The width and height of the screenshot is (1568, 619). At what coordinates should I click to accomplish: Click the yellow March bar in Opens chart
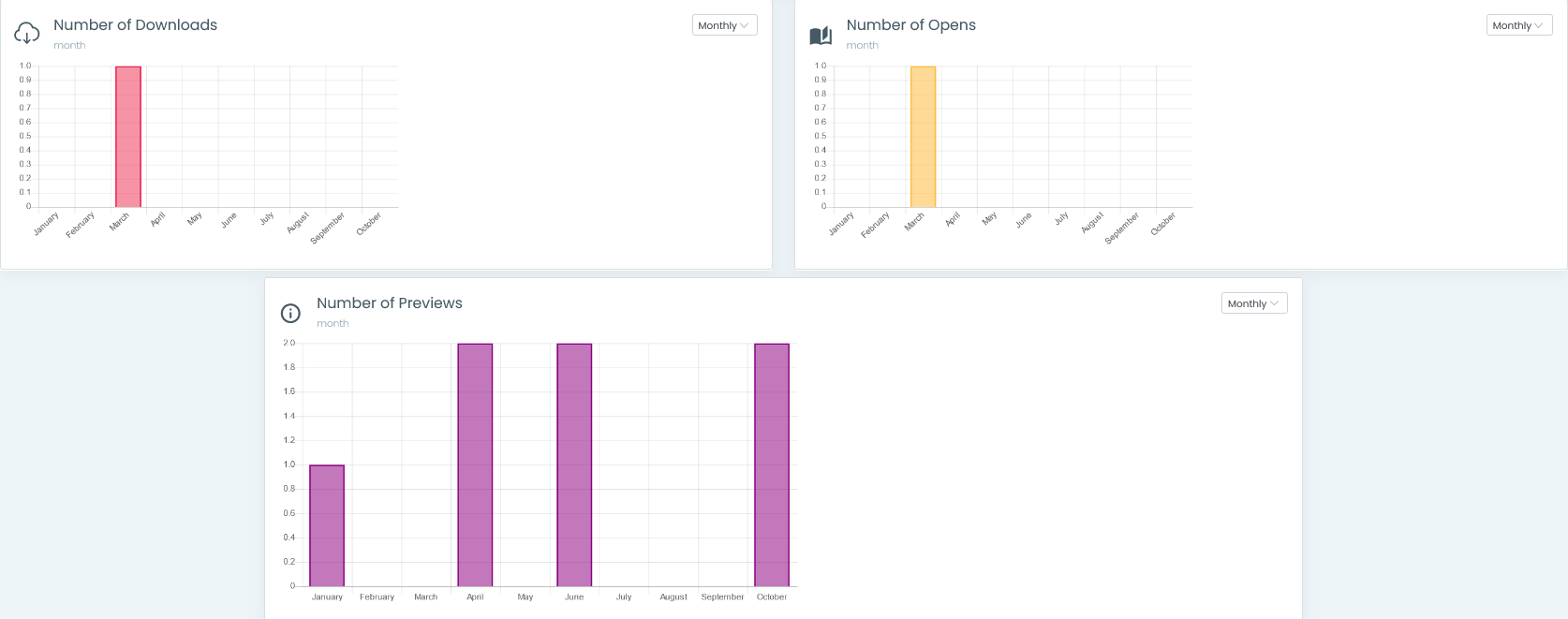pos(923,137)
